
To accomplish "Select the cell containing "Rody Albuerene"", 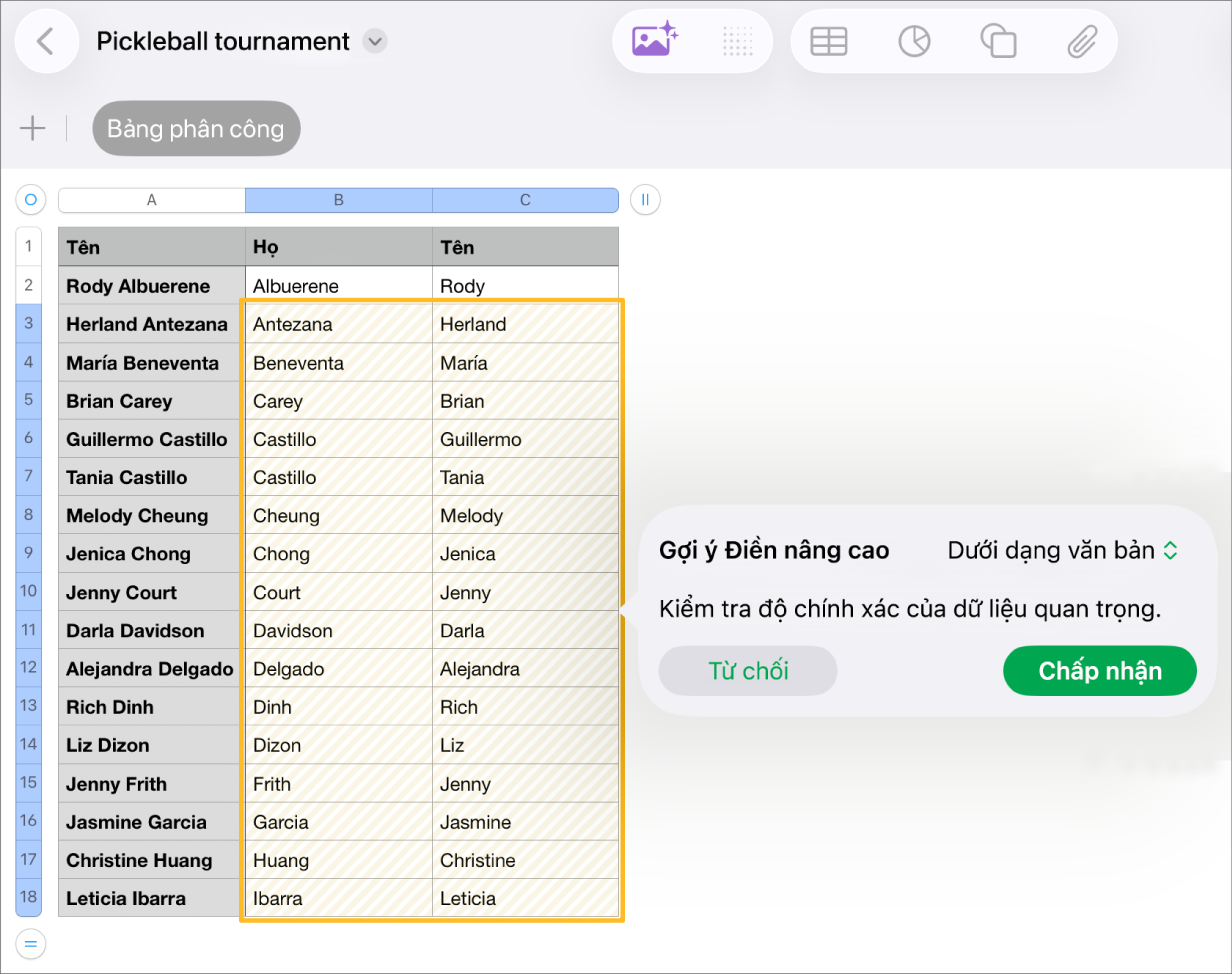I will (x=152, y=286).
